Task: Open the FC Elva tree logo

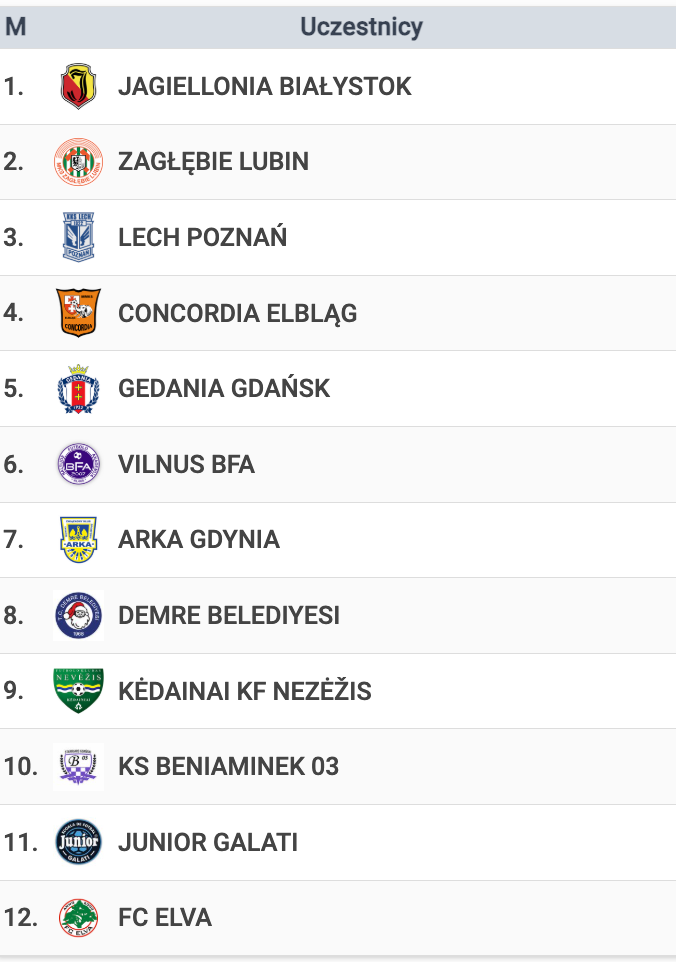Action: coord(79,918)
